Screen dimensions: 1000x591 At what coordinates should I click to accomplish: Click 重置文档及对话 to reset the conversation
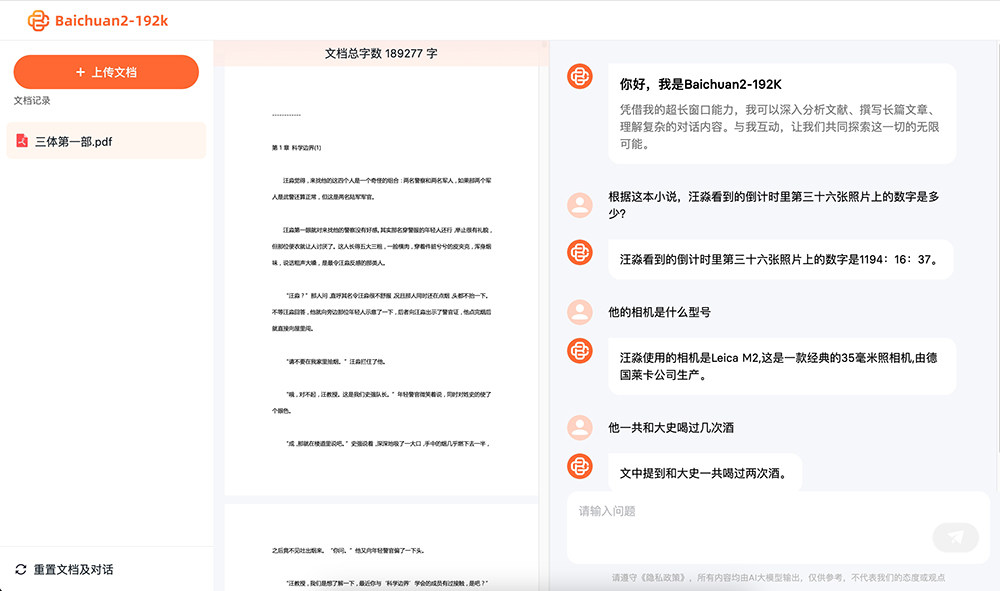[73, 569]
